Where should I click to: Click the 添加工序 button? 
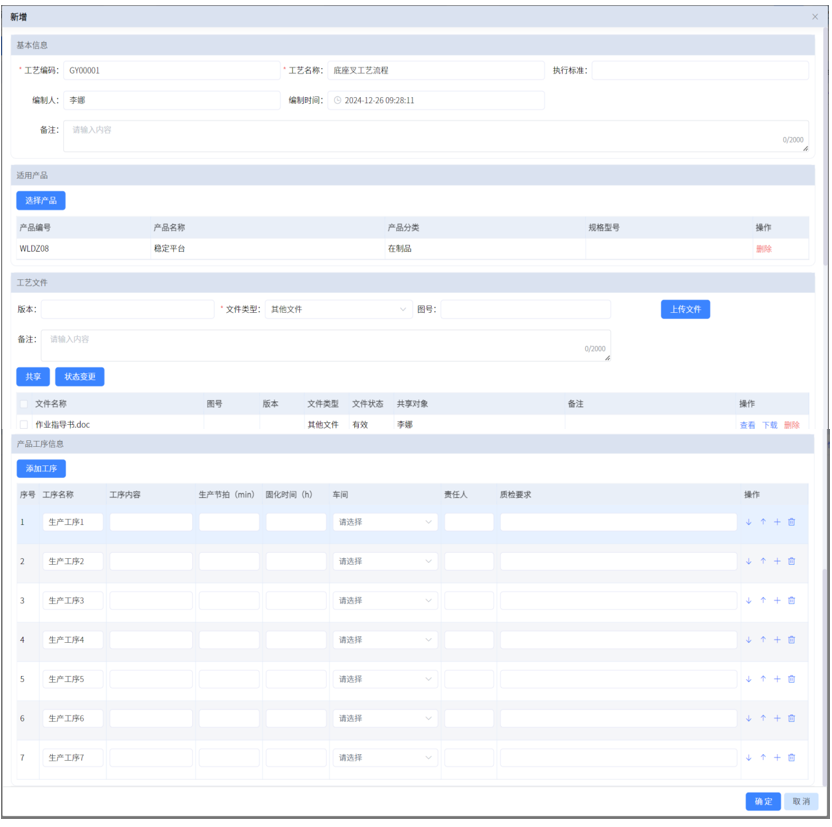tap(41, 468)
